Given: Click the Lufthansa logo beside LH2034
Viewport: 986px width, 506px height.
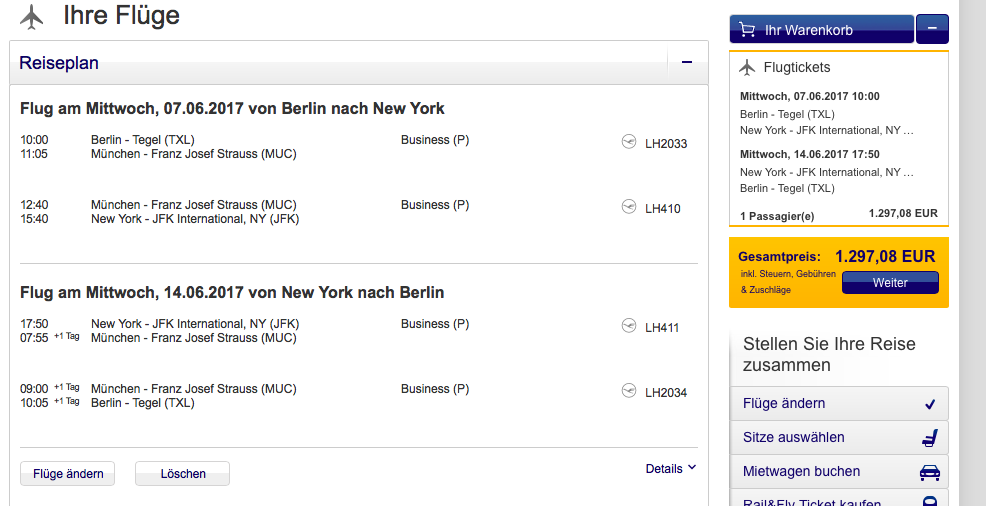Looking at the screenshot, I should 629,391.
